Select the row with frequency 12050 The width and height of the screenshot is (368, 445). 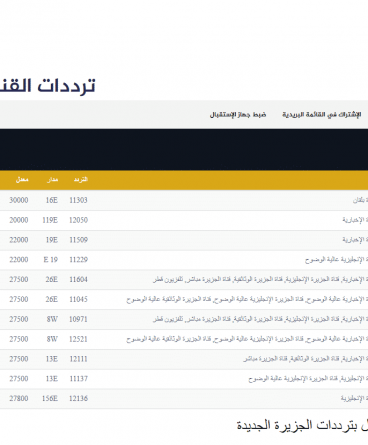(x=184, y=220)
